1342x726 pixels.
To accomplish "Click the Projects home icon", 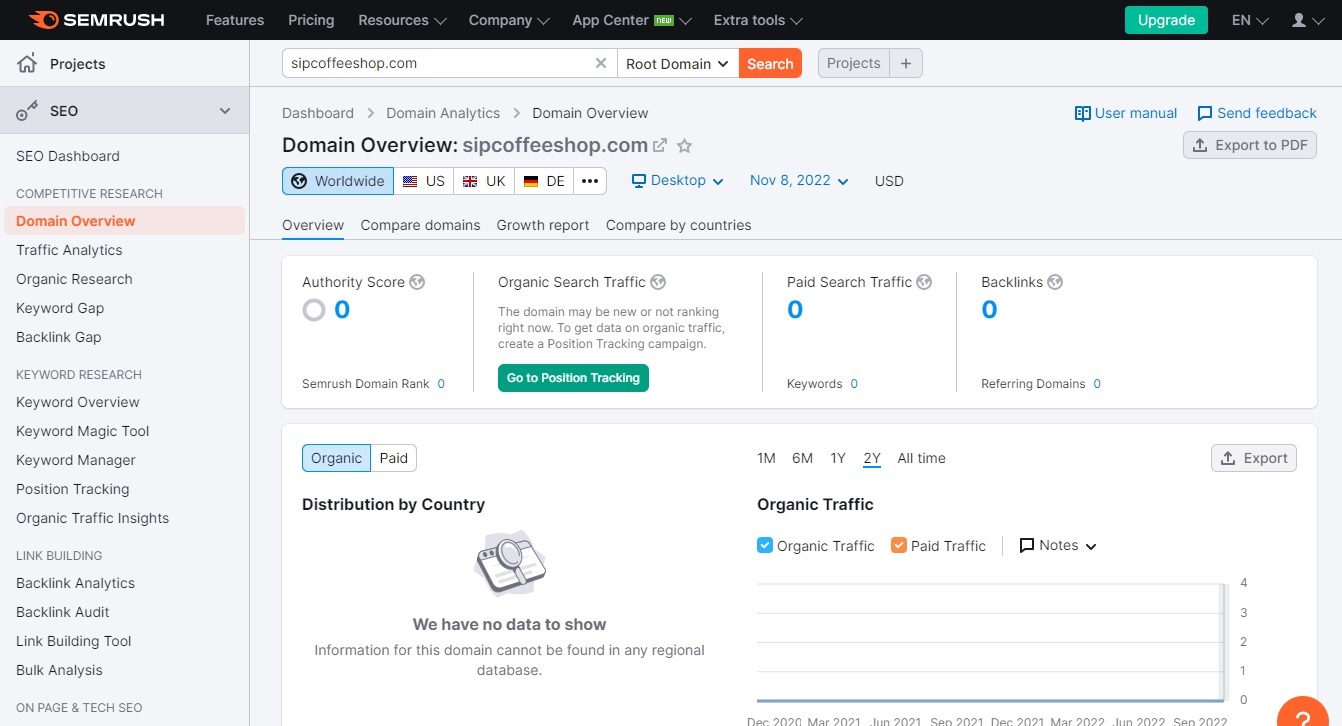I will 27,64.
